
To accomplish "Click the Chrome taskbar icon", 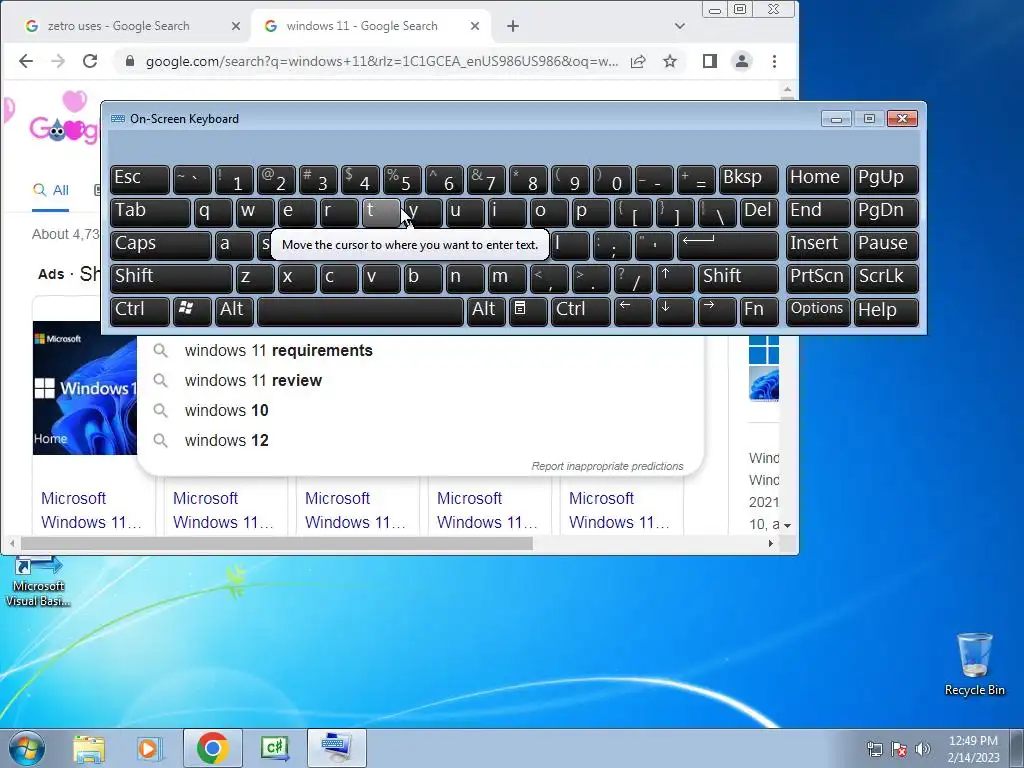I will click(x=212, y=748).
